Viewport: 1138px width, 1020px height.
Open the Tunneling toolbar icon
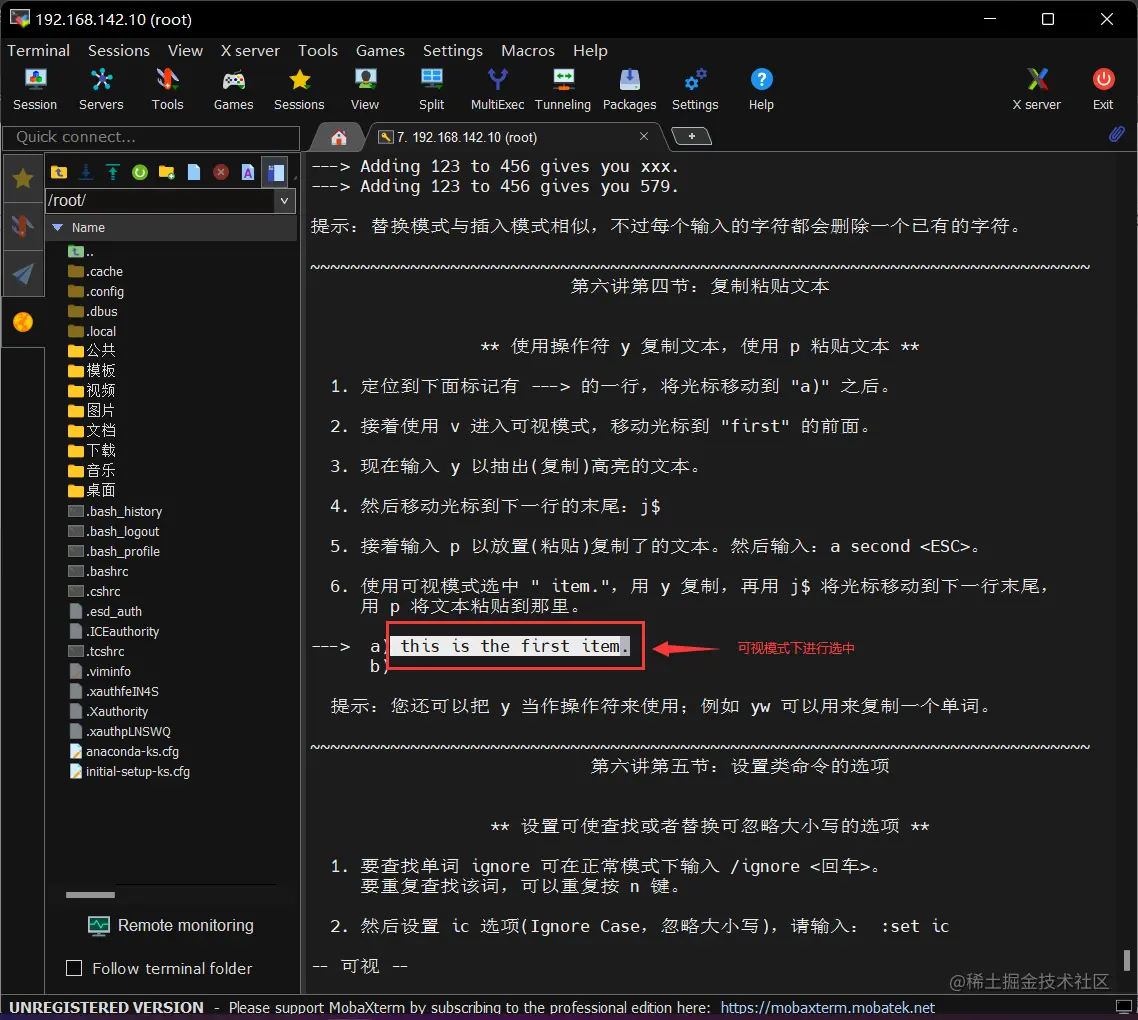pos(562,89)
